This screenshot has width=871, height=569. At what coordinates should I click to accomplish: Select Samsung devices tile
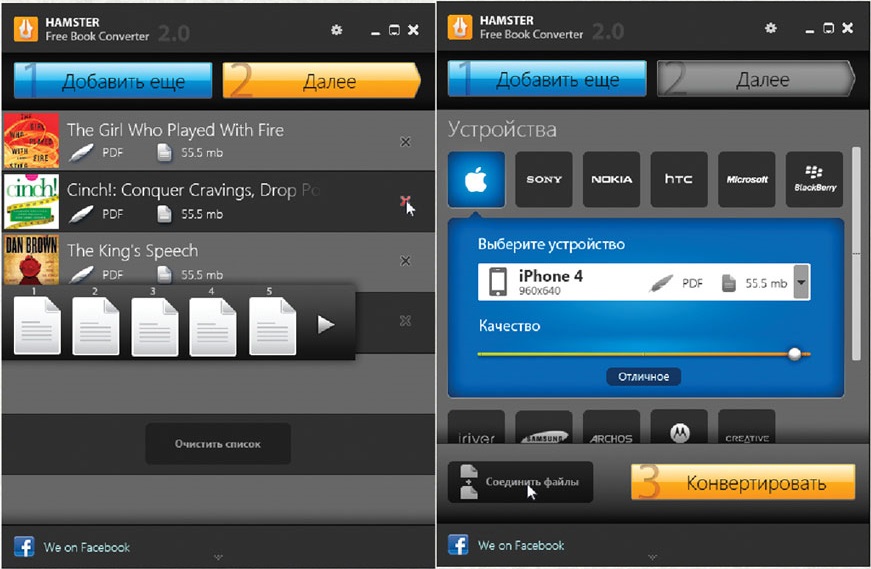(x=544, y=427)
